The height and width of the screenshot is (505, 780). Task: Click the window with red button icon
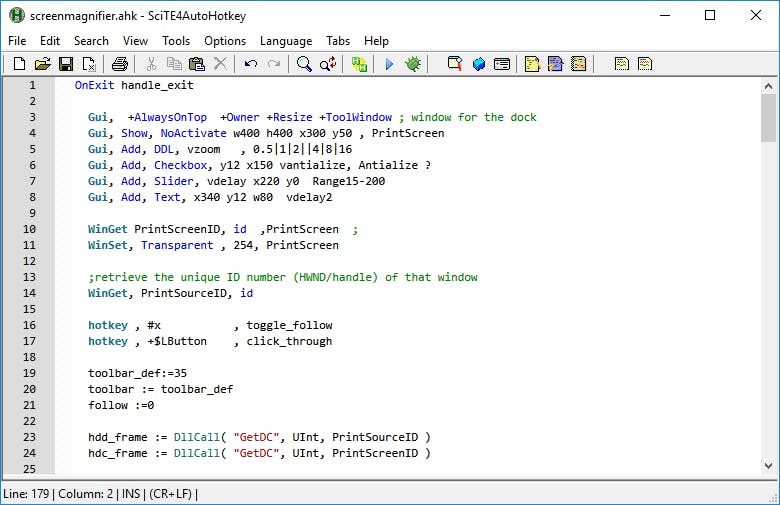click(502, 64)
